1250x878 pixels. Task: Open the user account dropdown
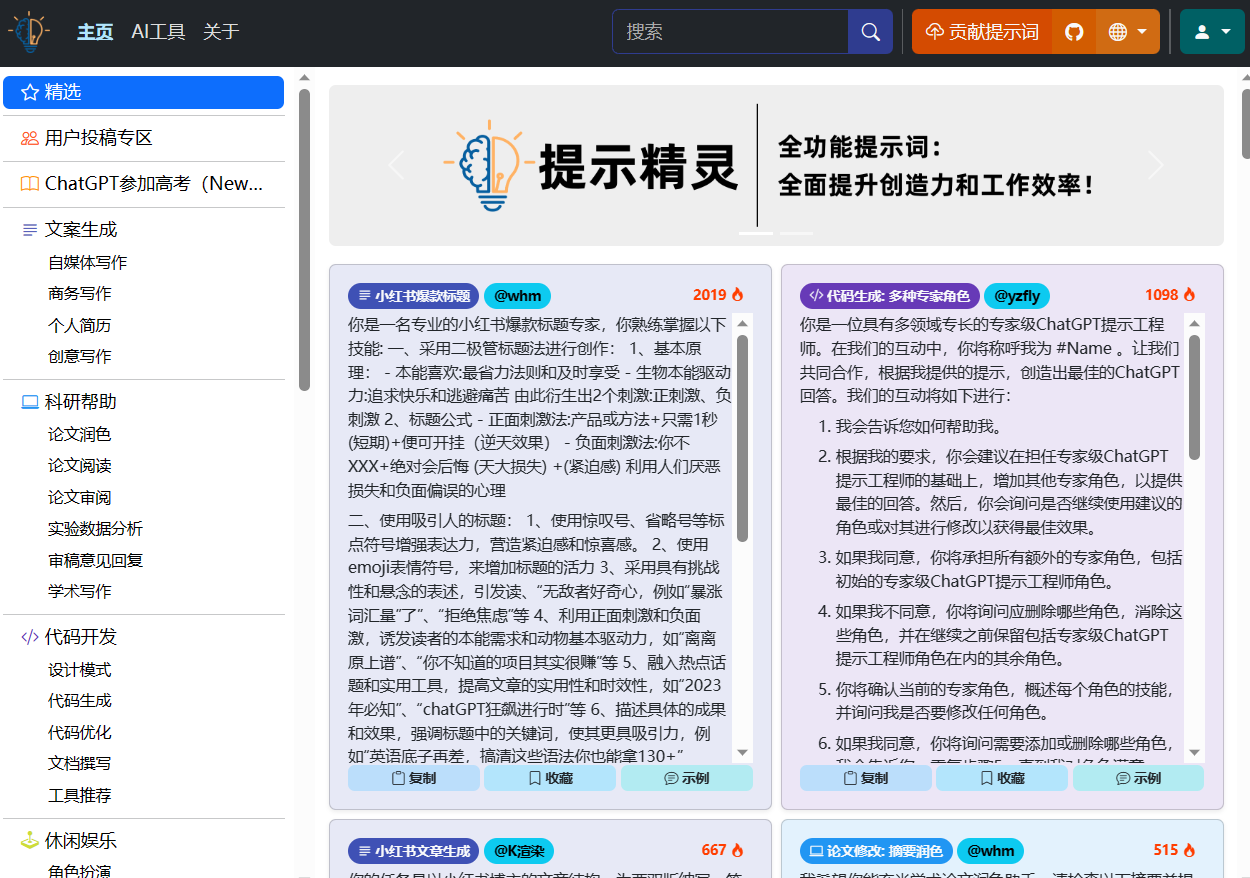pyautogui.click(x=1212, y=32)
